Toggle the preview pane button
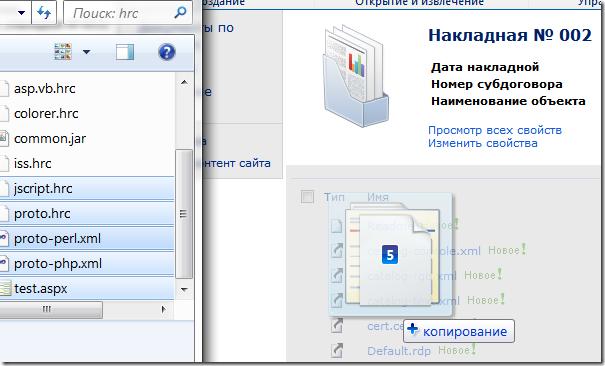 pyautogui.click(x=125, y=52)
